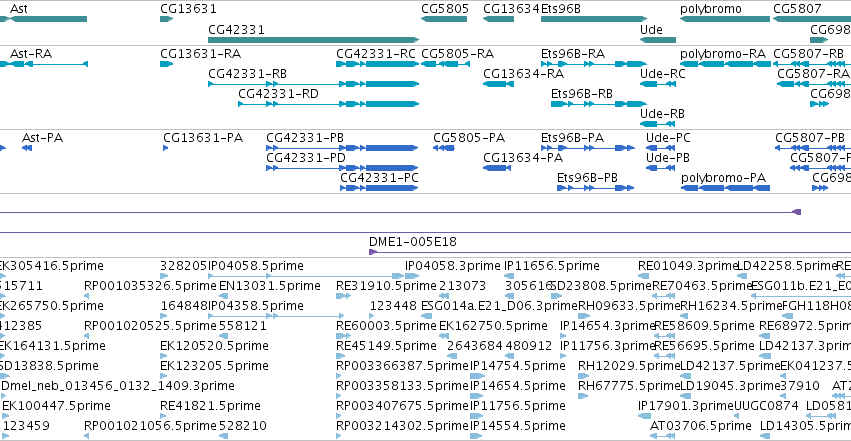Select Dmel_neb_013456_0132_1409.3prime feature
This screenshot has width=851, height=441.
point(3,397)
